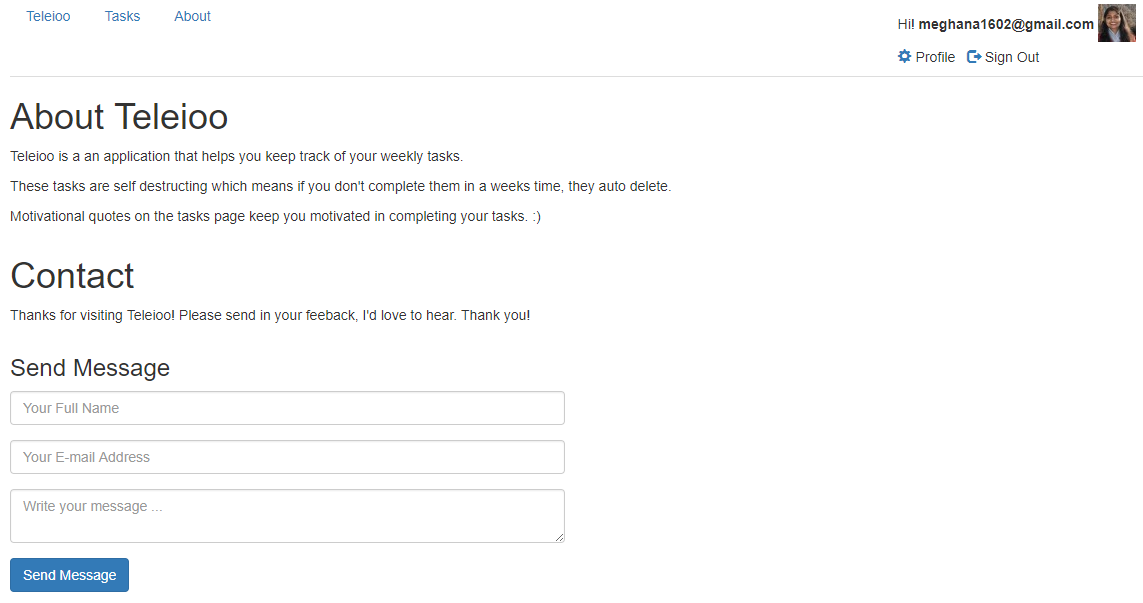
Task: Click the Thanks for visiting Teleioo paragraph
Action: point(270,315)
